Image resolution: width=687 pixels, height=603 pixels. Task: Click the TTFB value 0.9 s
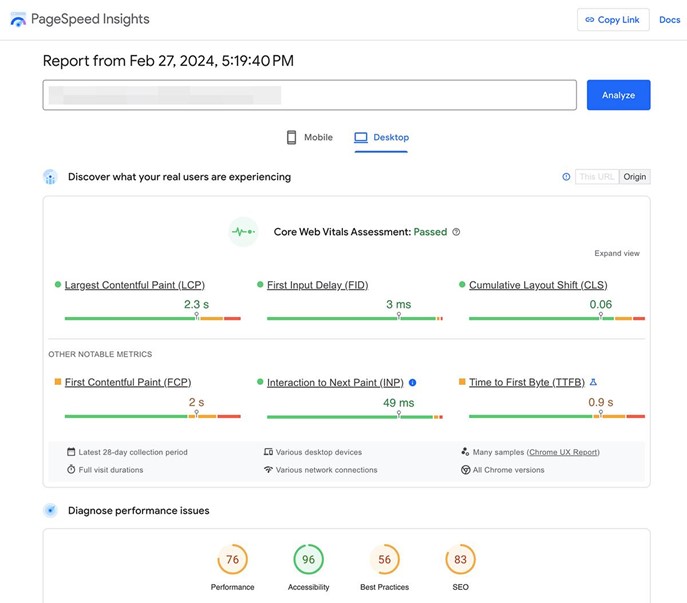click(x=601, y=402)
